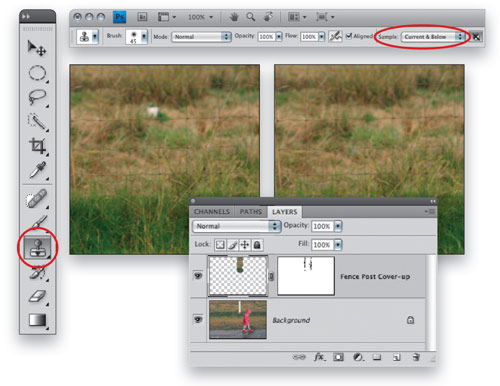Hide the Fence Post Cover-up layer
Image resolution: width=500 pixels, height=386 pixels.
click(x=198, y=276)
